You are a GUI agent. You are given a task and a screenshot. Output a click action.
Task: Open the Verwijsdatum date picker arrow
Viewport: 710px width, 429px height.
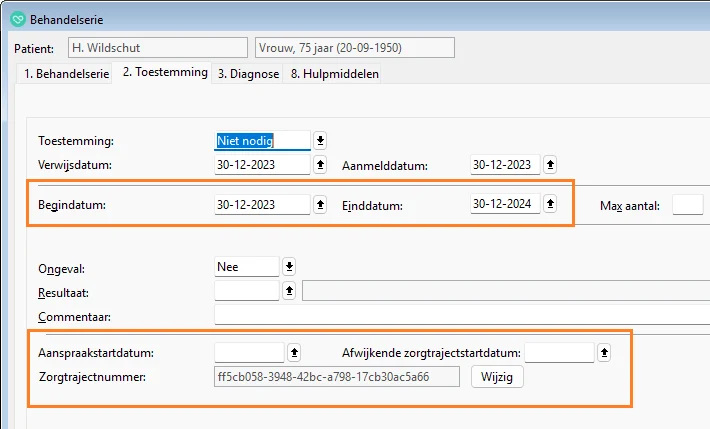click(x=320, y=165)
